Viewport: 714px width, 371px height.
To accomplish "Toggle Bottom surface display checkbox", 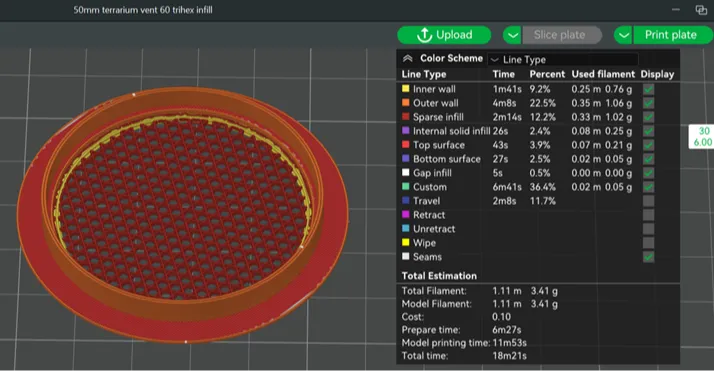I will point(648,159).
